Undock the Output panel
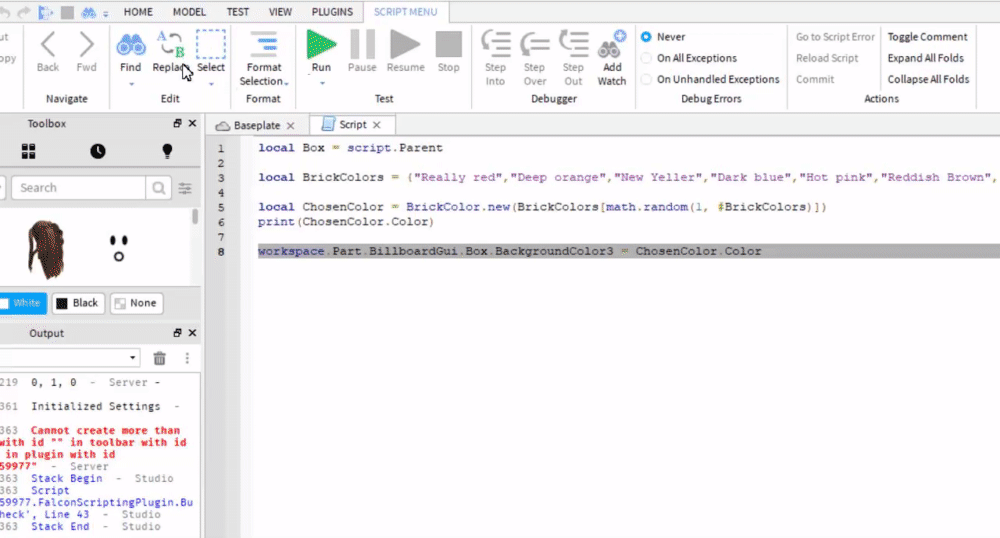 pos(177,333)
